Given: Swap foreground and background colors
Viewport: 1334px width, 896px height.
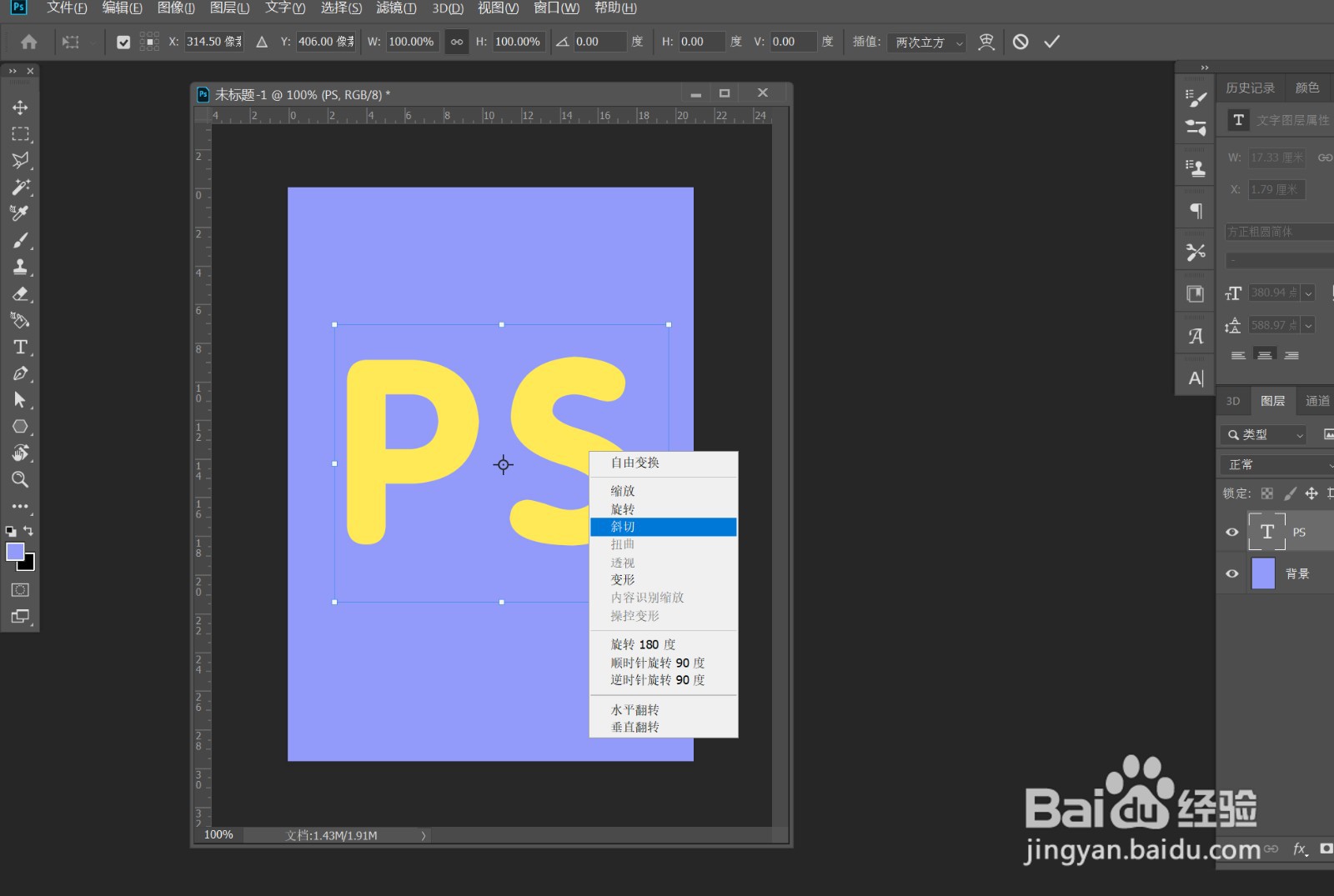Looking at the screenshot, I should click(28, 531).
